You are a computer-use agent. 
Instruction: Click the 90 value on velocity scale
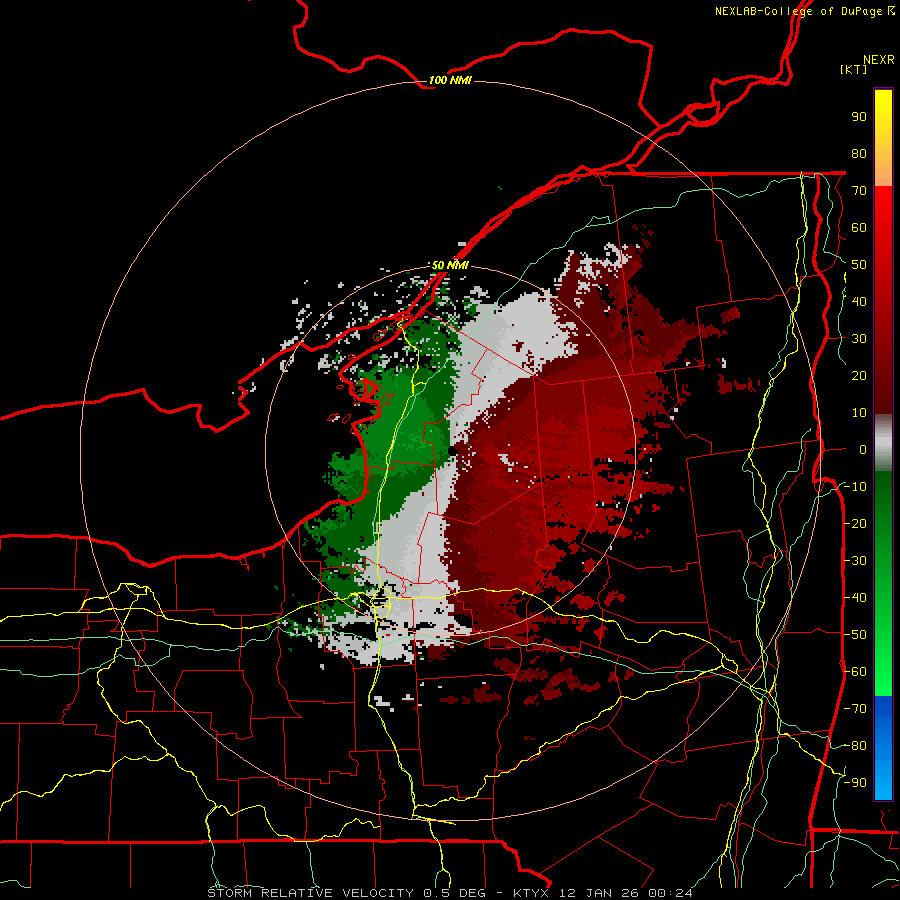tap(859, 117)
